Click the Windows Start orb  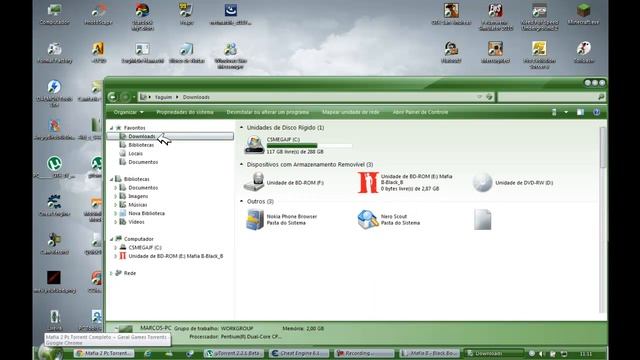[x=49, y=353]
